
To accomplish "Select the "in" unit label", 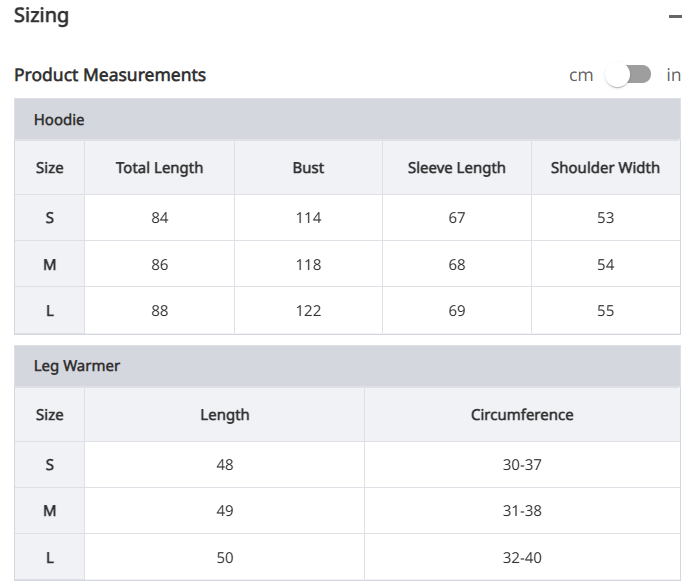I will point(673,75).
